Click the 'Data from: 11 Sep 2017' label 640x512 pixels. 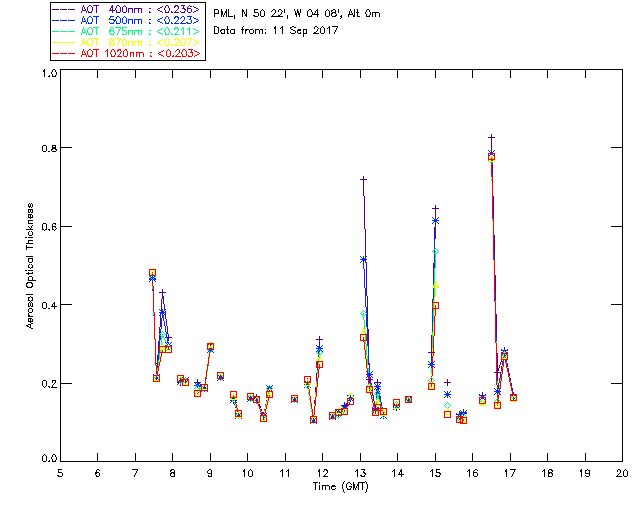click(x=277, y=31)
